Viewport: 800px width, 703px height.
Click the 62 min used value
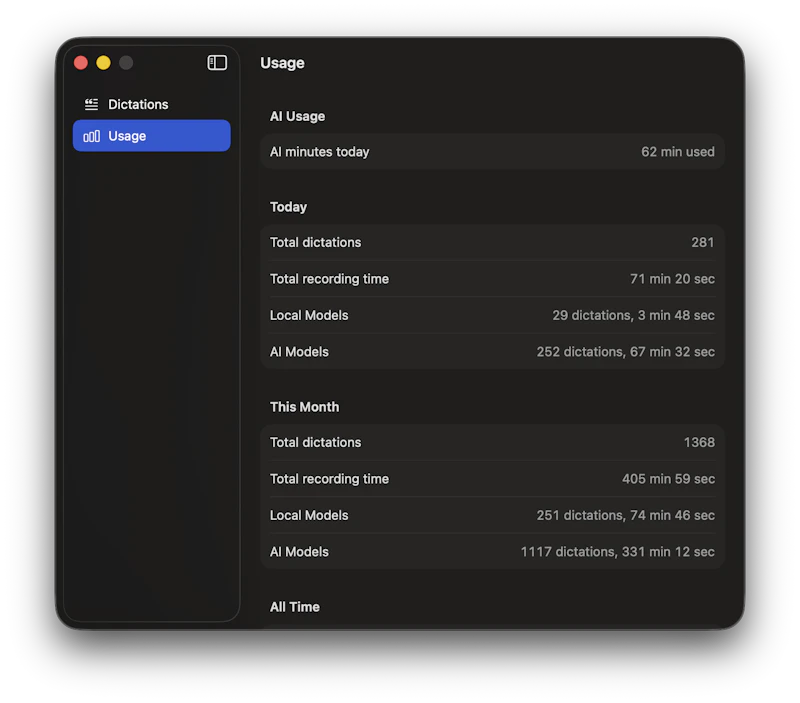(678, 152)
